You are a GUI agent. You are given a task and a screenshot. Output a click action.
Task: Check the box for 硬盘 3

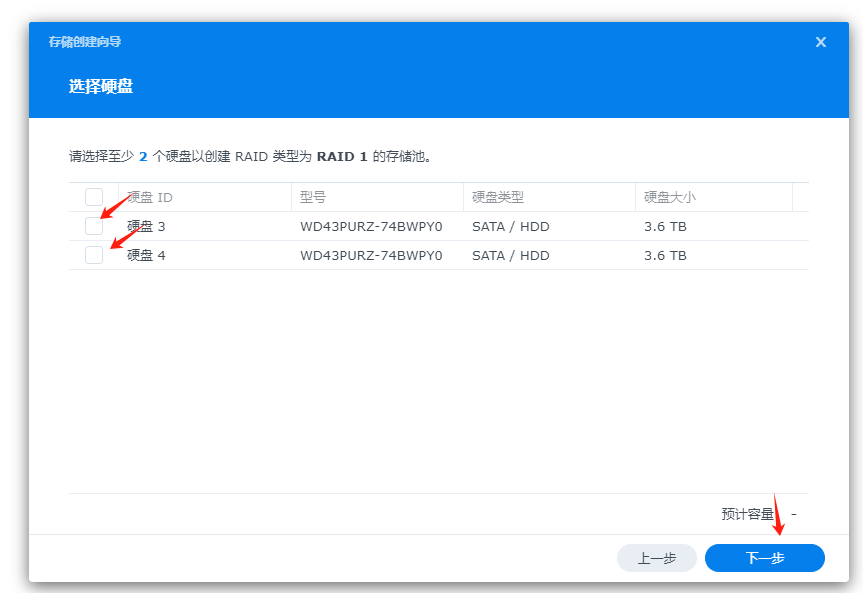pyautogui.click(x=94, y=226)
